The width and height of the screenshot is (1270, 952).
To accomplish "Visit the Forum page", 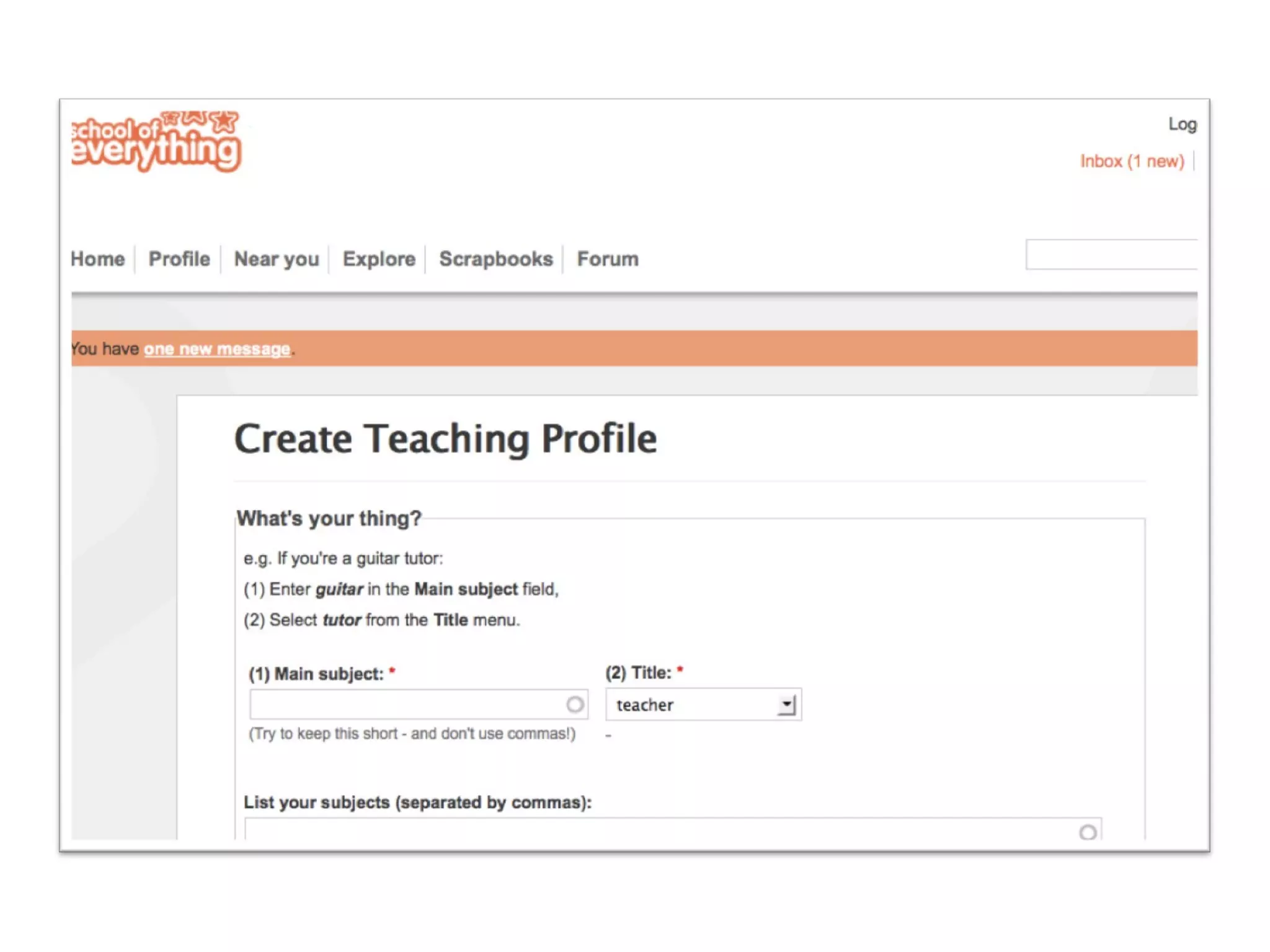I will click(x=607, y=259).
